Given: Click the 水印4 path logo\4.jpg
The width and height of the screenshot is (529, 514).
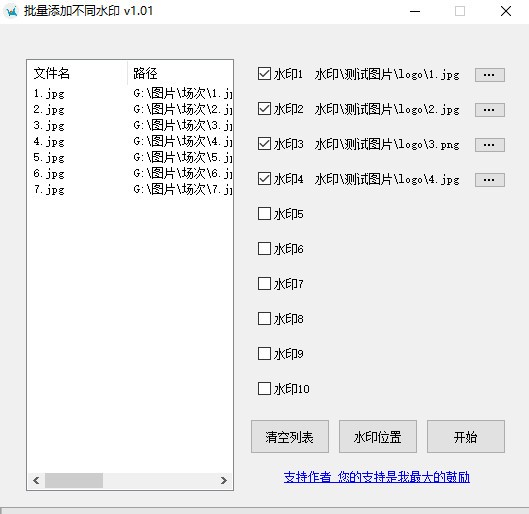Looking at the screenshot, I should [387, 180].
